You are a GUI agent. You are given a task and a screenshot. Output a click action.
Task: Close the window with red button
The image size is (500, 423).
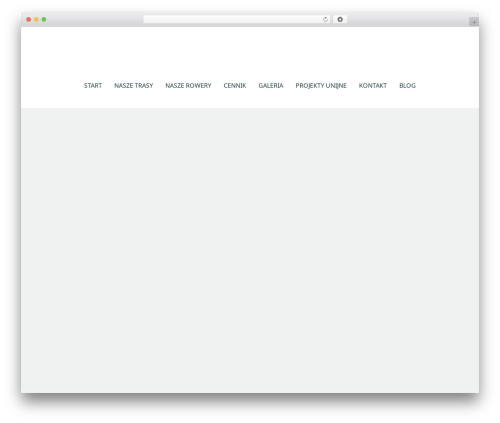(x=29, y=20)
